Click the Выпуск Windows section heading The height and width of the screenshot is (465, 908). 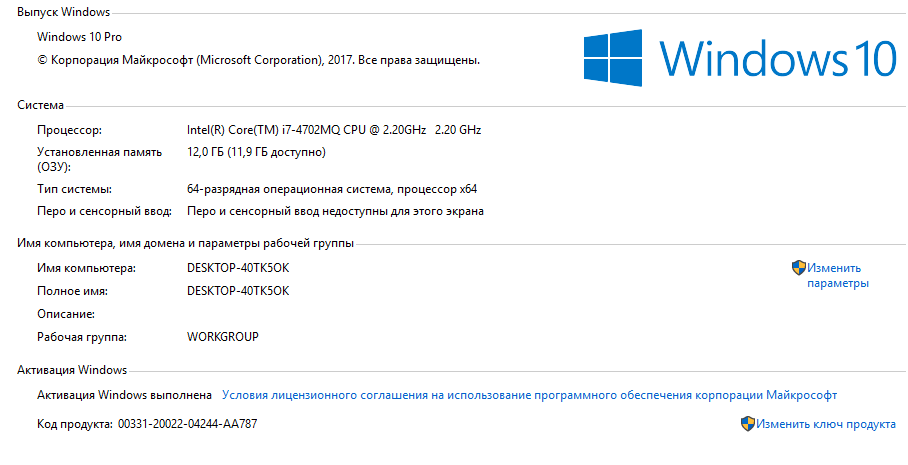tap(64, 12)
